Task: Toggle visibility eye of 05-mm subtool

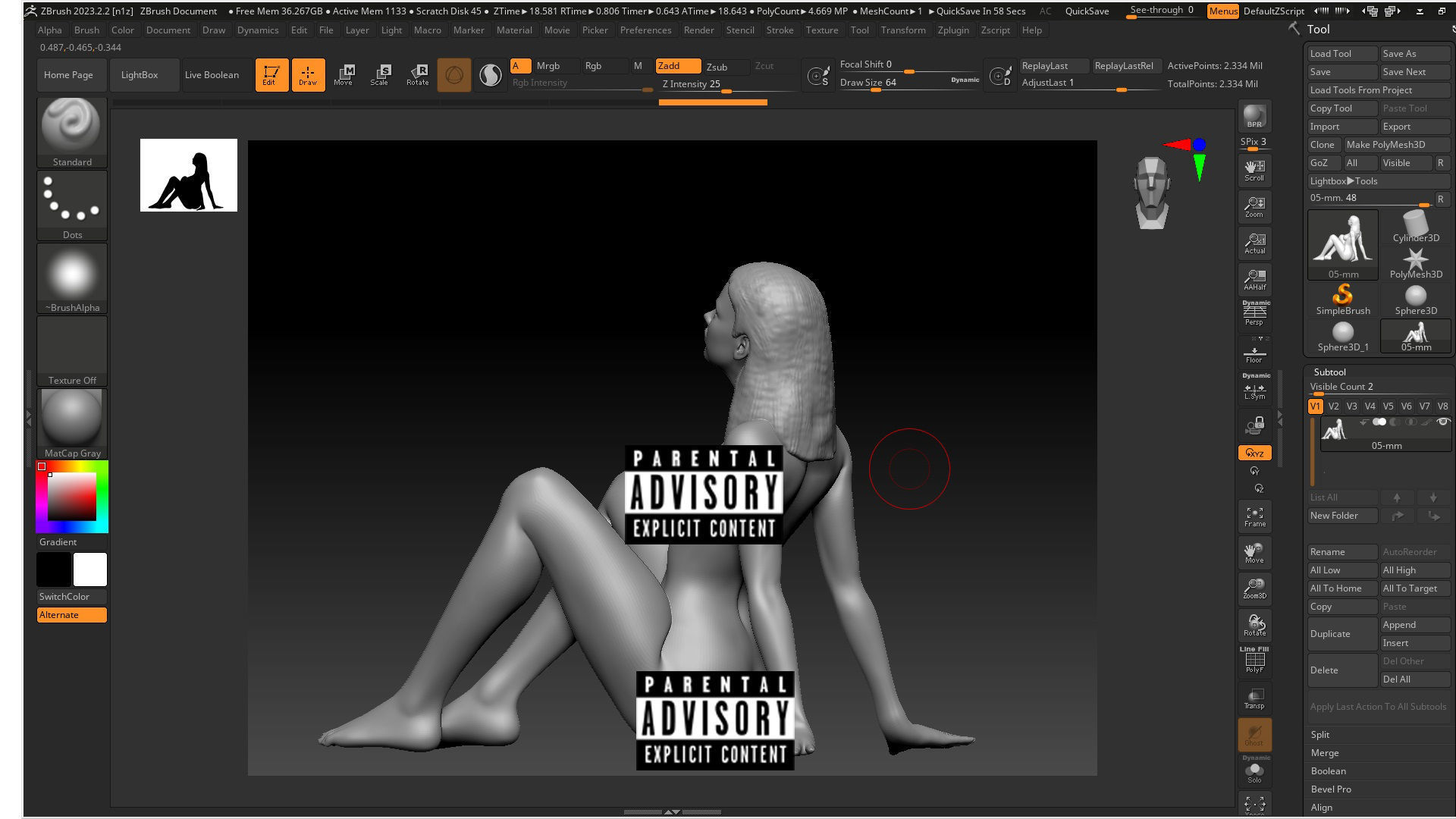Action: coord(1442,422)
